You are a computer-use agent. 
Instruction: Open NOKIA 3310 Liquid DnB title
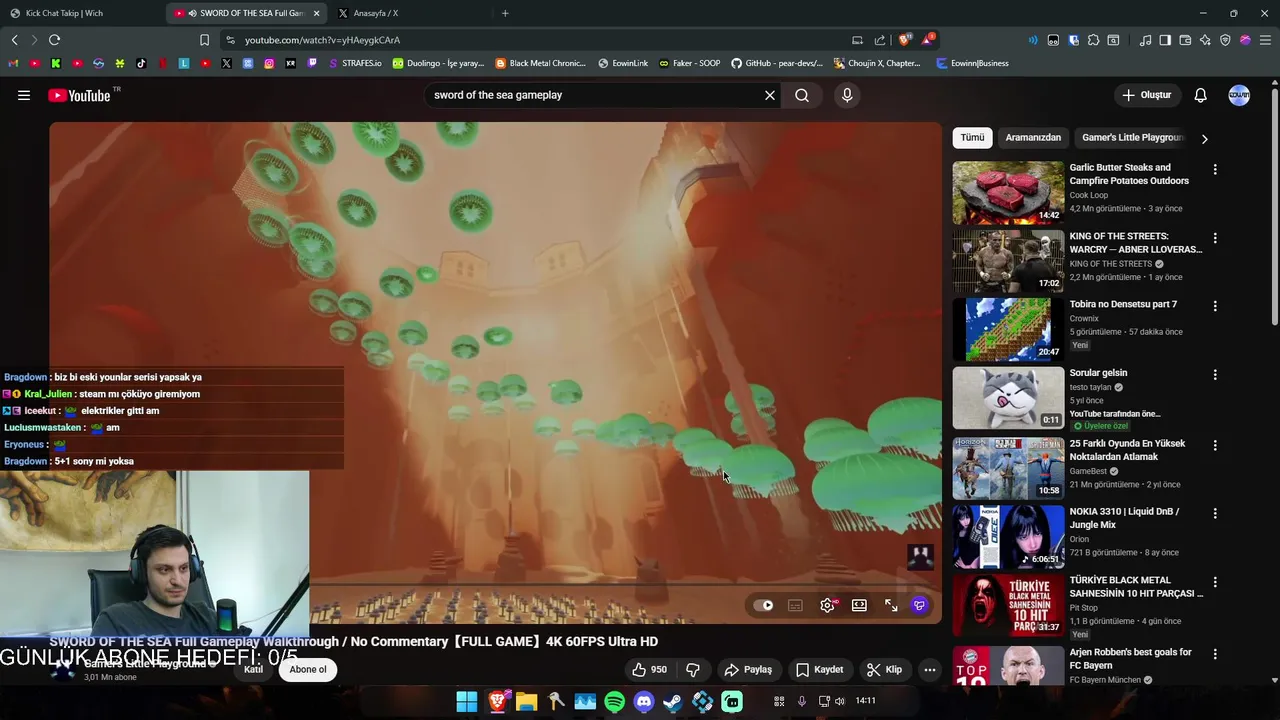point(1124,518)
